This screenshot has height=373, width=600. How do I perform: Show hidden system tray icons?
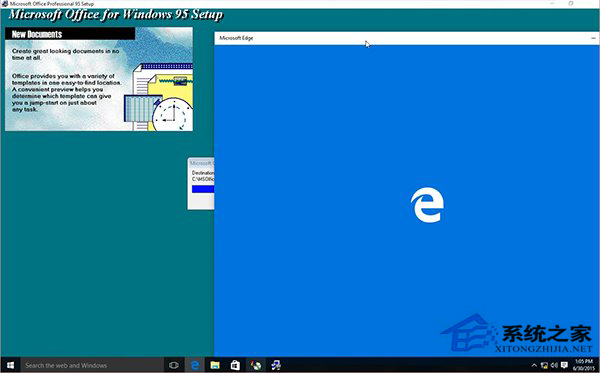coord(534,366)
